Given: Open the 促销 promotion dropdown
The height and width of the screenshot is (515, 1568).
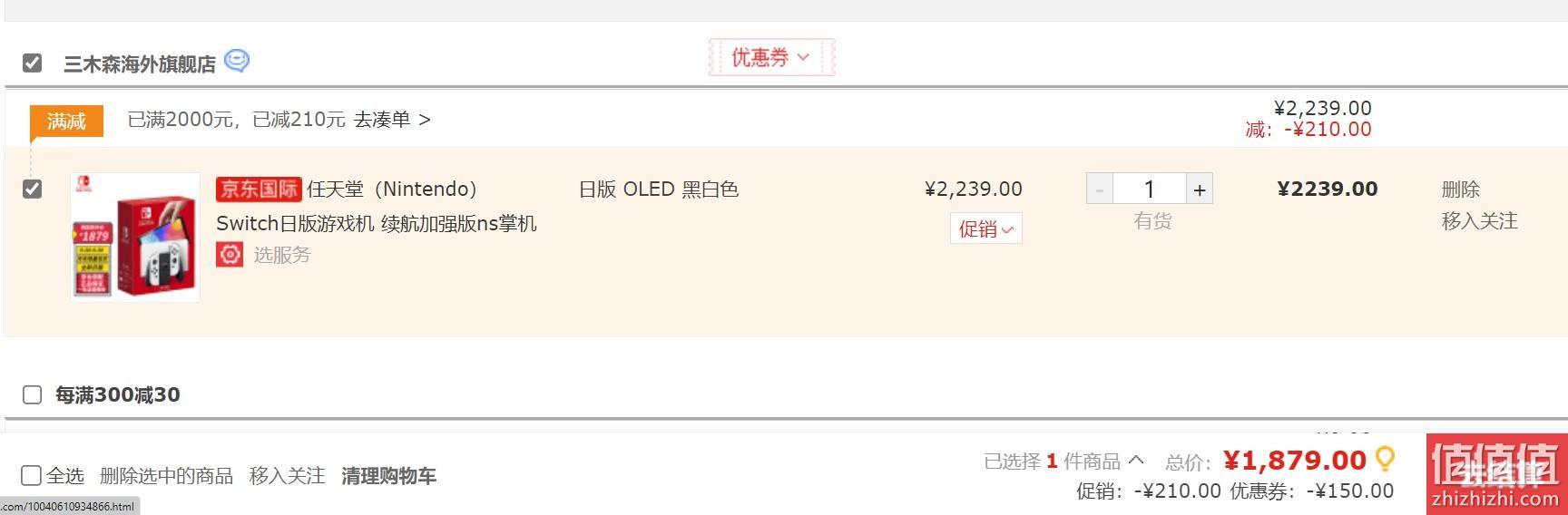Looking at the screenshot, I should [986, 228].
